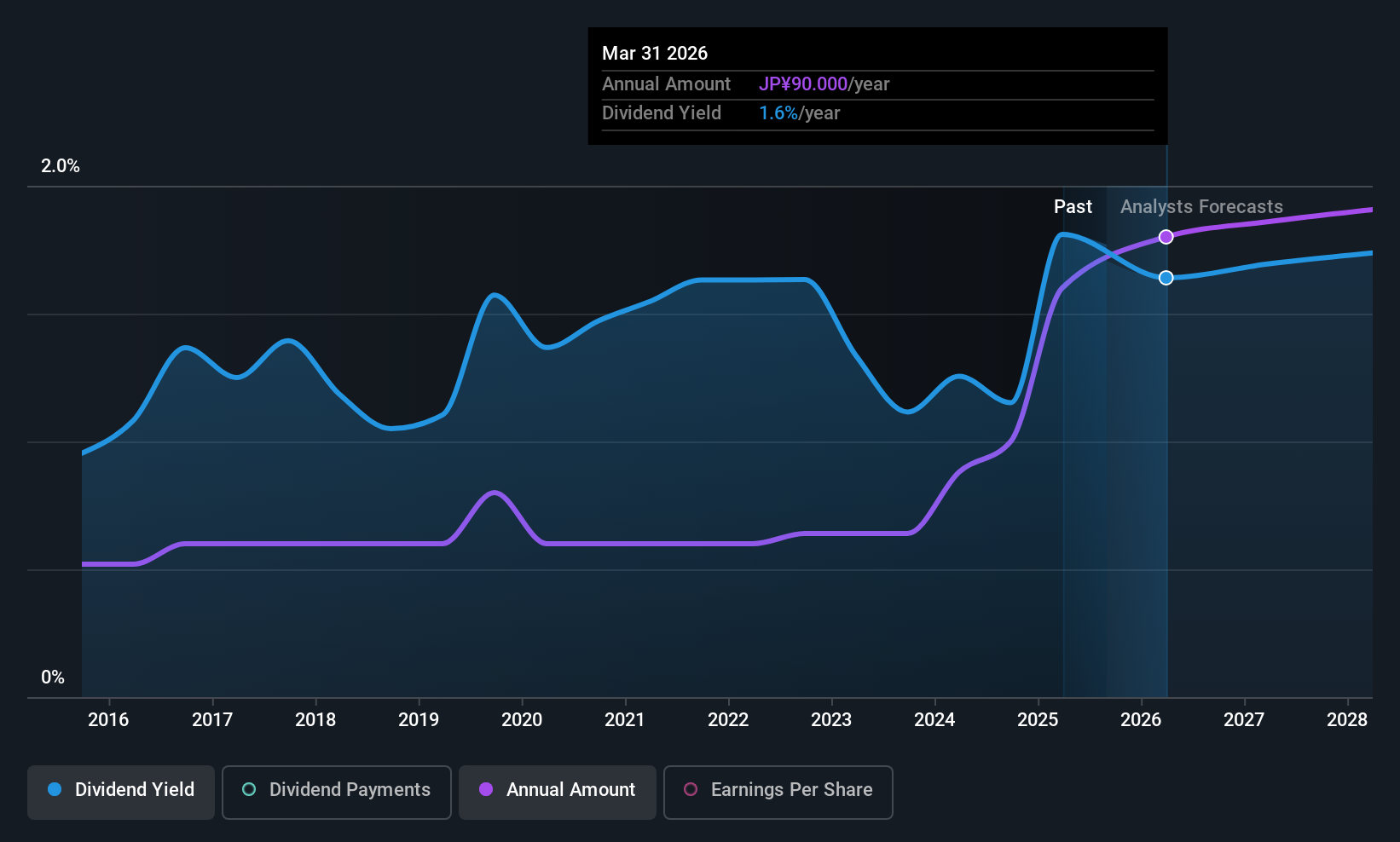Select the 2025 x-axis label
This screenshot has height=842, width=1400.
1038,719
